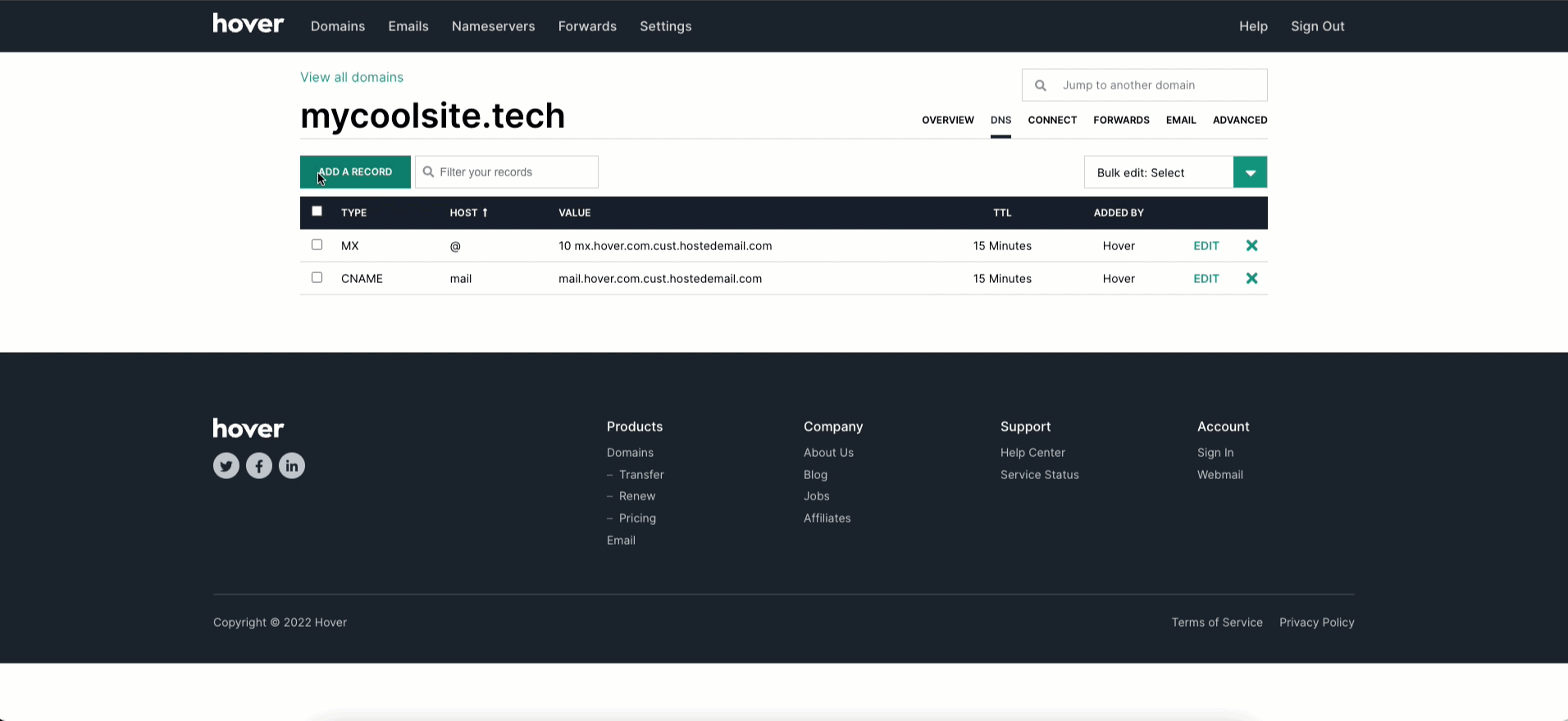Switch to the FORWARDS domain tab
1568x721 pixels.
(x=1121, y=120)
